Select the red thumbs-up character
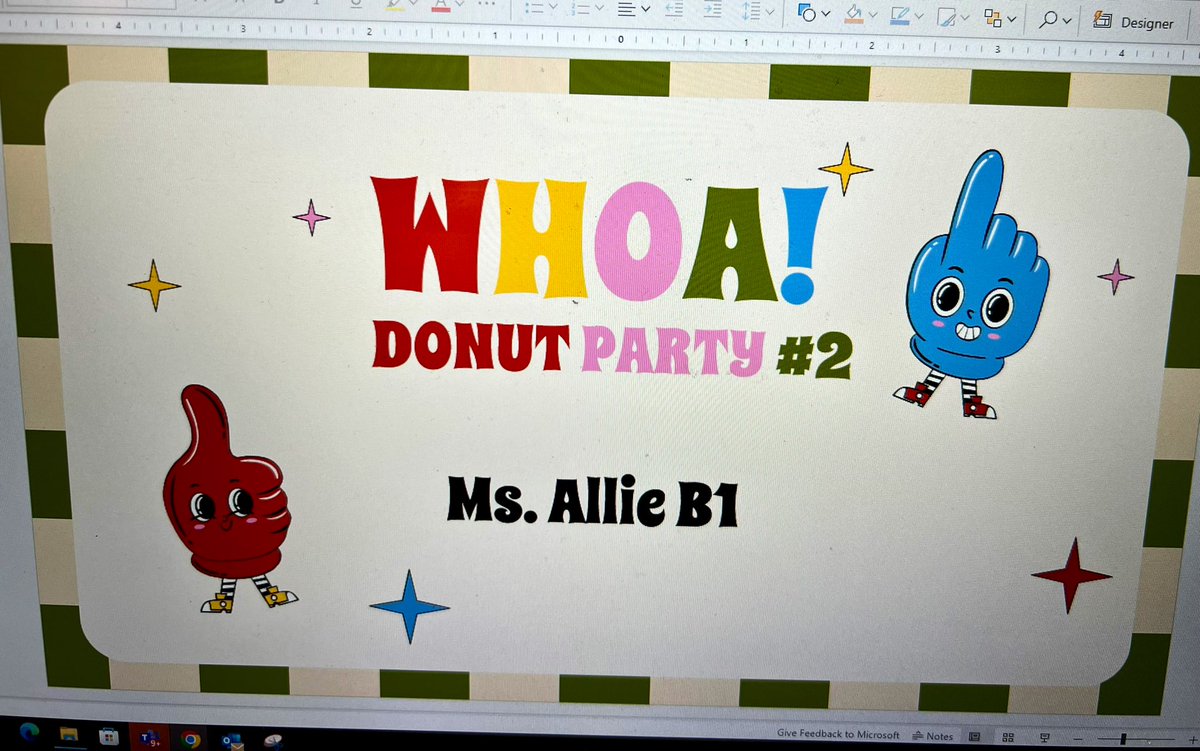The image size is (1200, 751). coord(228,500)
